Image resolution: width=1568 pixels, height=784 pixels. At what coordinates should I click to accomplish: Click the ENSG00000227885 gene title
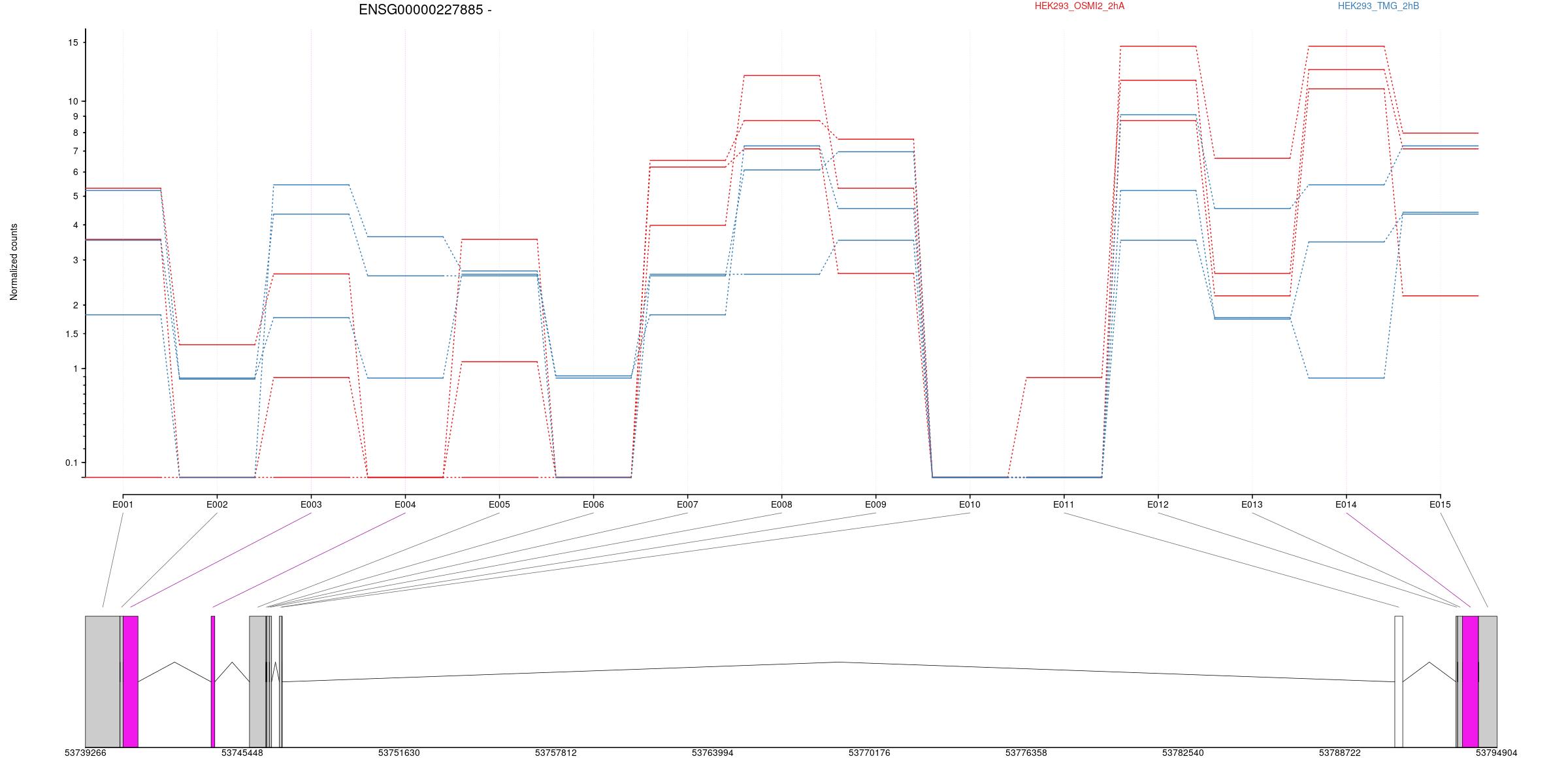(425, 10)
